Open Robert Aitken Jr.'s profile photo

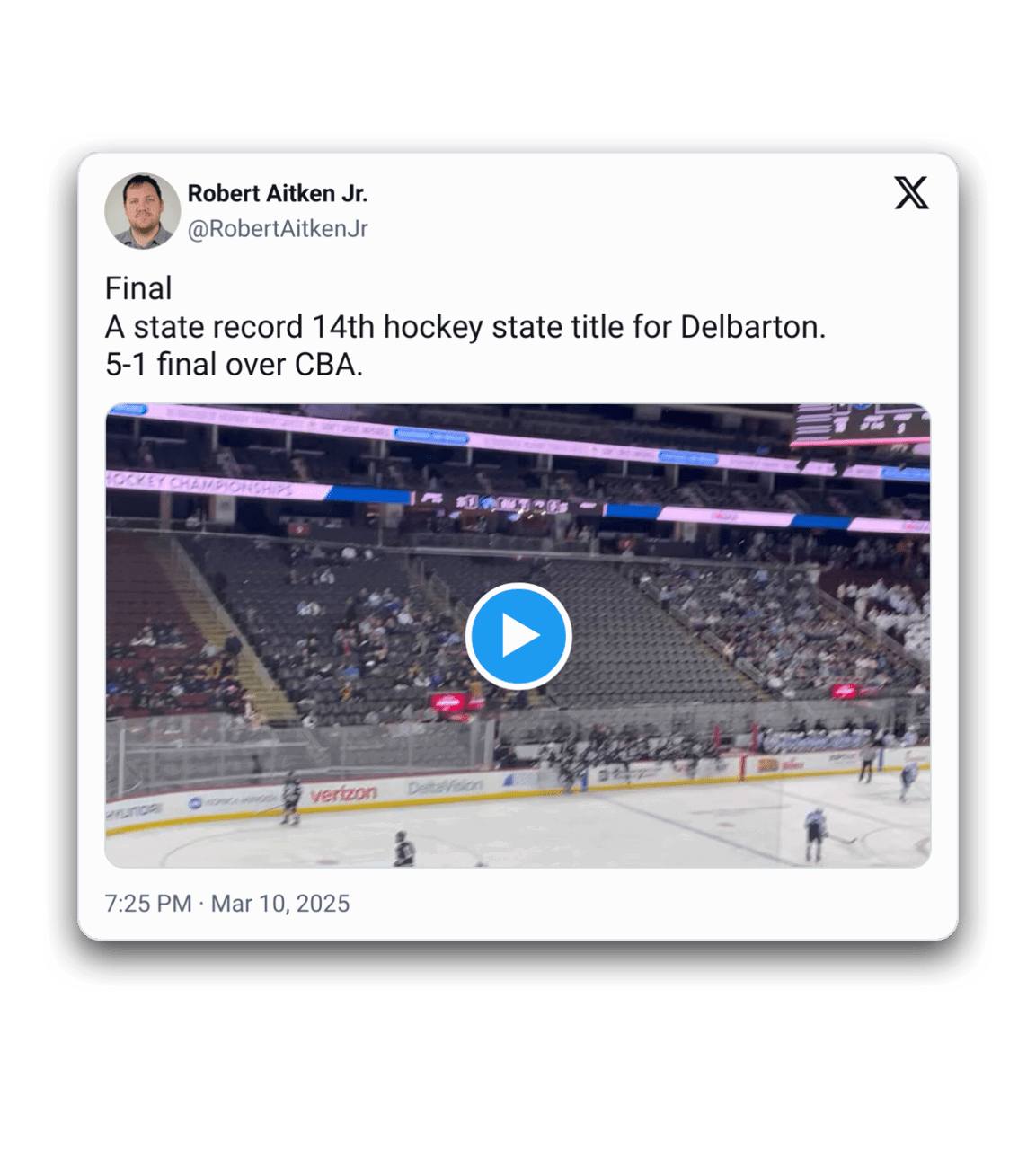142,211
